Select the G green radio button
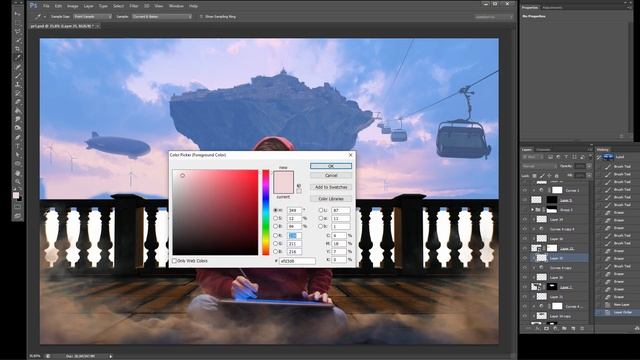This screenshot has width=640, height=360. pos(276,244)
